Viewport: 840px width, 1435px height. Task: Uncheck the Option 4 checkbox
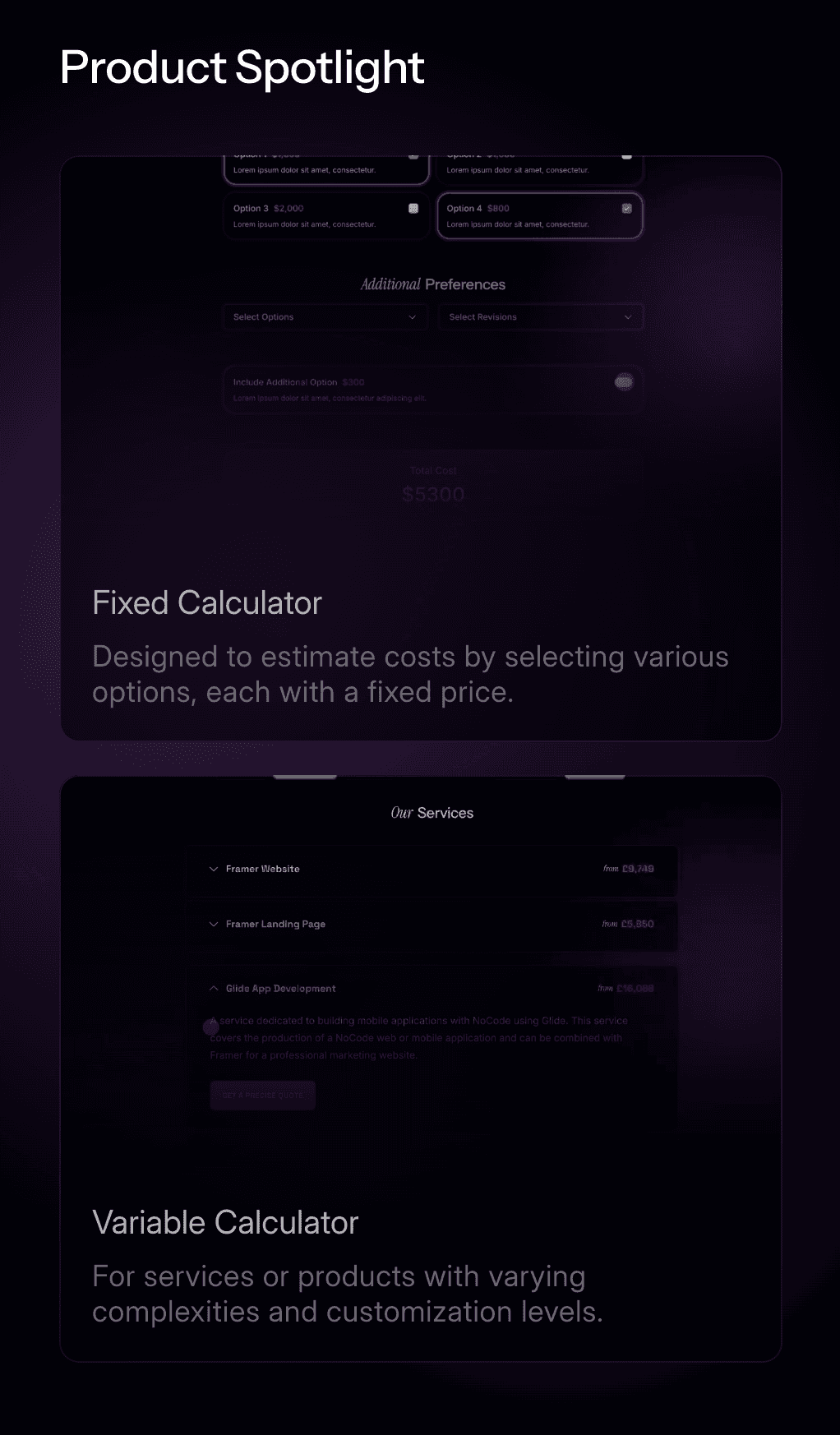pyautogui.click(x=627, y=209)
